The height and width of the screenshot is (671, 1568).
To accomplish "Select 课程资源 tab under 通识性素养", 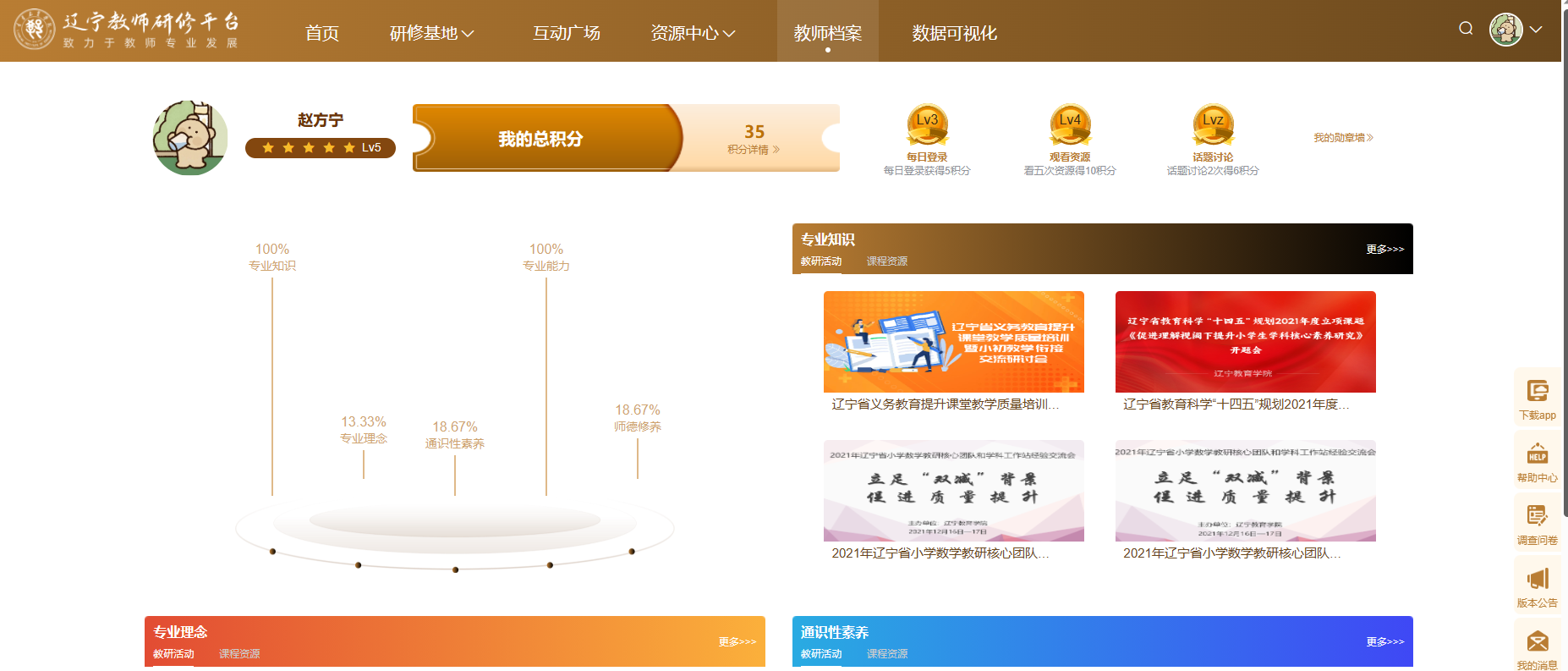I will pos(886,654).
